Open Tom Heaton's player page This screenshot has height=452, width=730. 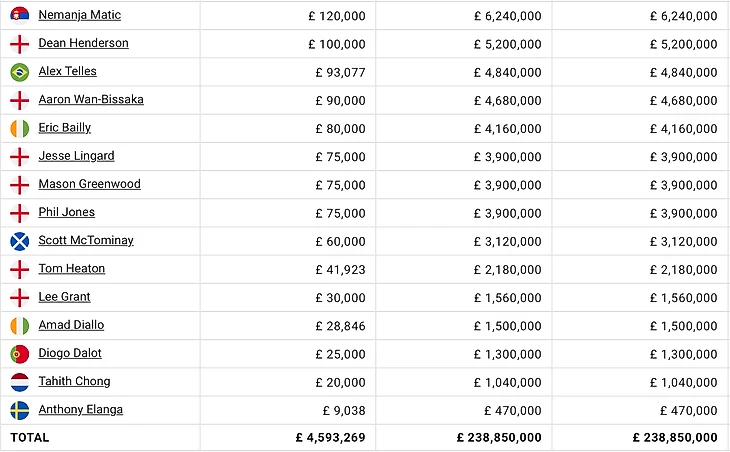point(71,269)
